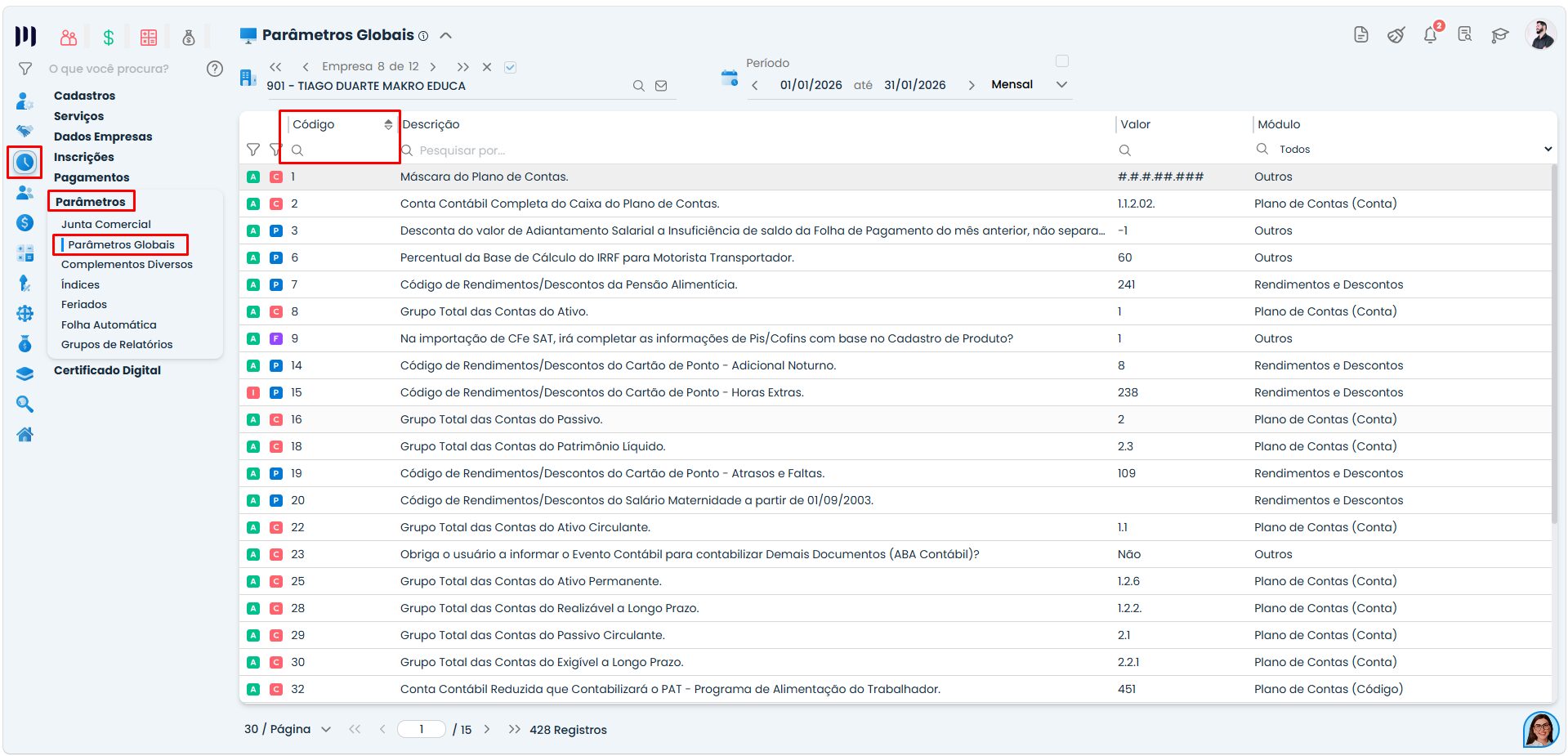Open the handshake icon in sidebar
Viewport: 1568px width, 756px height.
click(25, 131)
